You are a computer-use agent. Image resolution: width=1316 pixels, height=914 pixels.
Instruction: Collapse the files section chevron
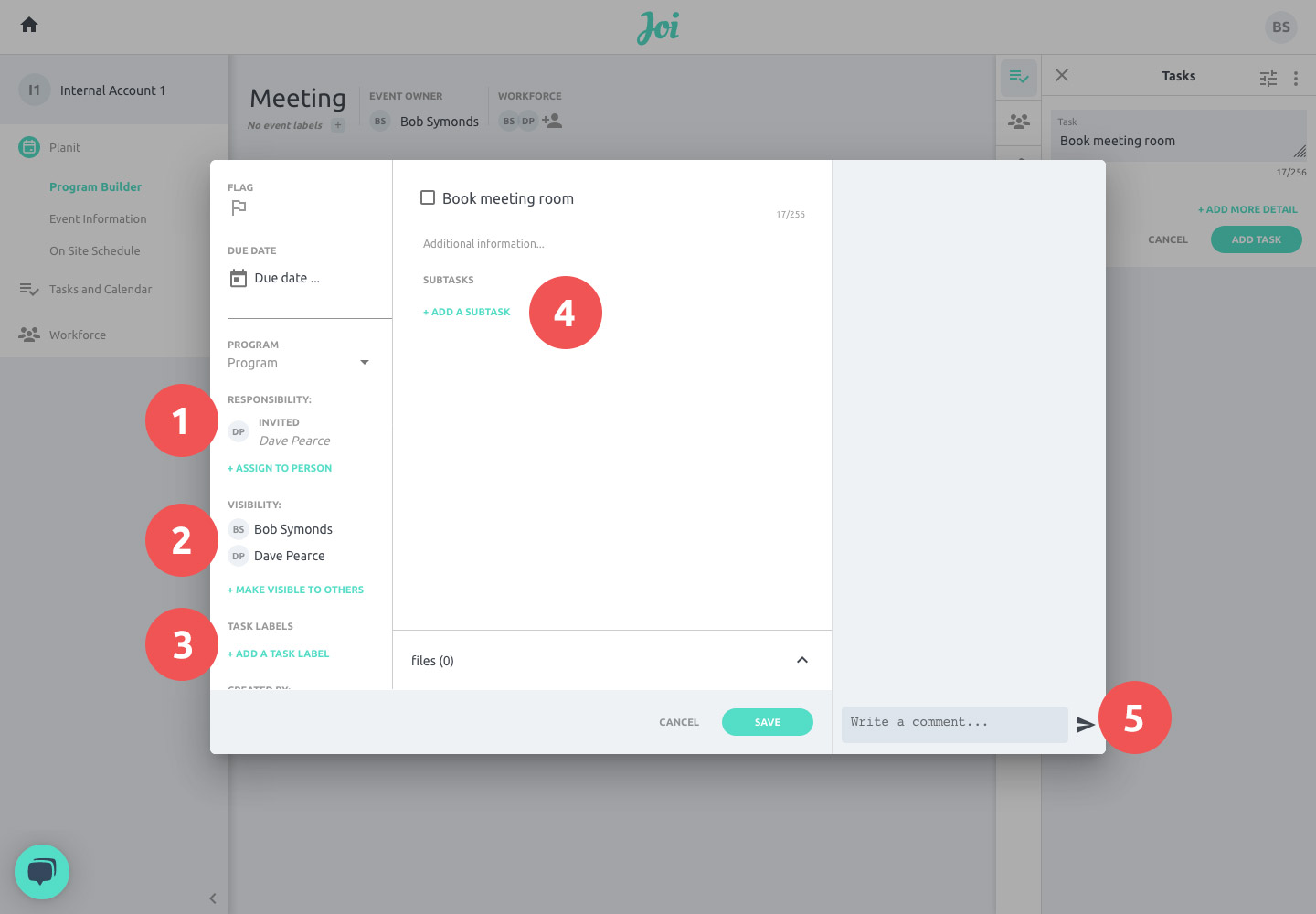tap(802, 660)
